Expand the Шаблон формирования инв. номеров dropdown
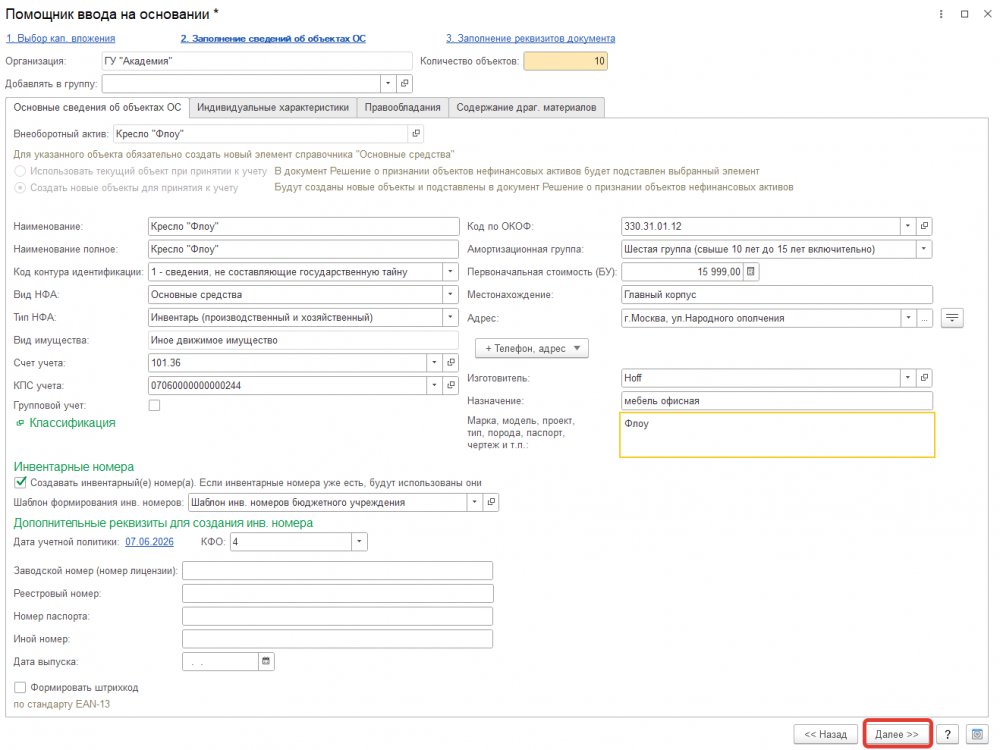The width and height of the screenshot is (1000, 750). coord(474,503)
